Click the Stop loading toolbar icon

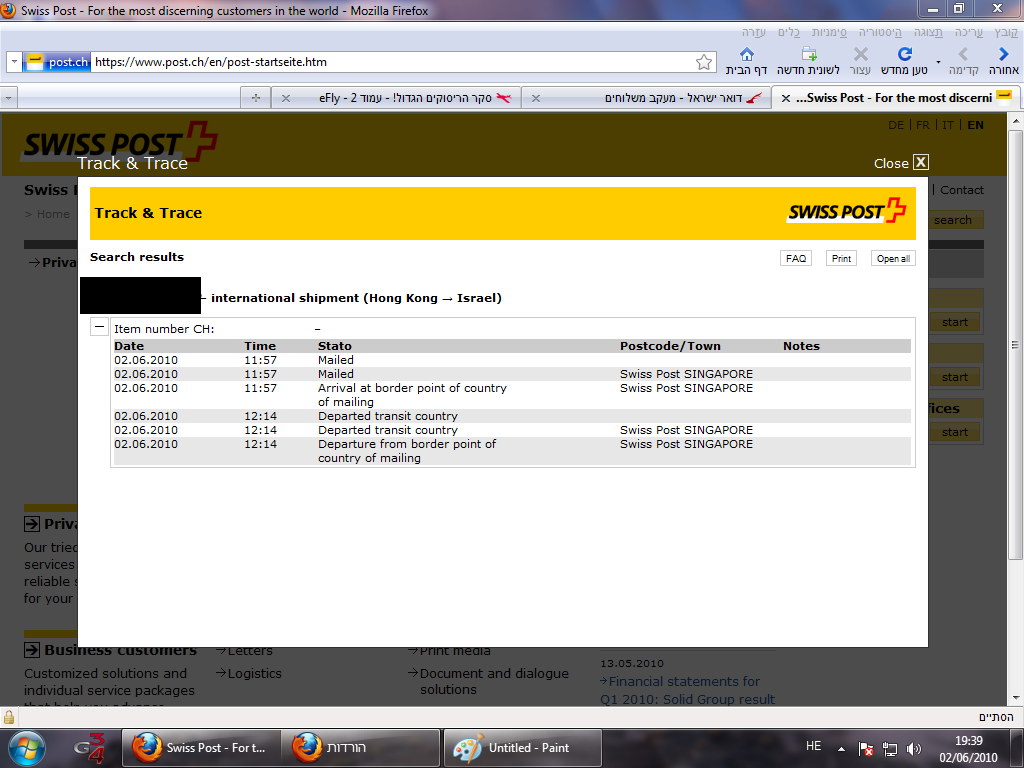click(x=861, y=54)
